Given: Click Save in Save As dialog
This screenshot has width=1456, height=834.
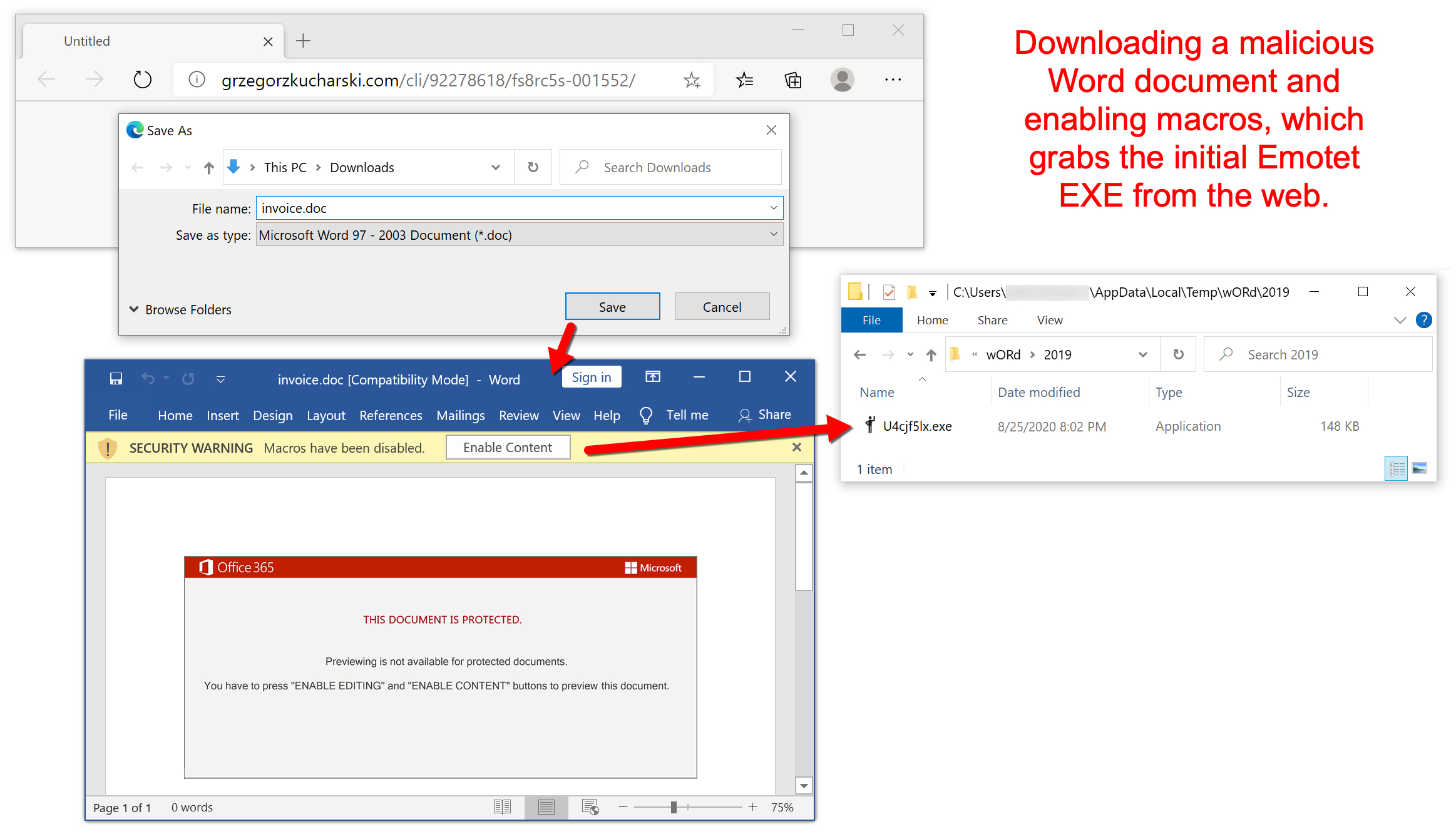Looking at the screenshot, I should coord(612,307).
